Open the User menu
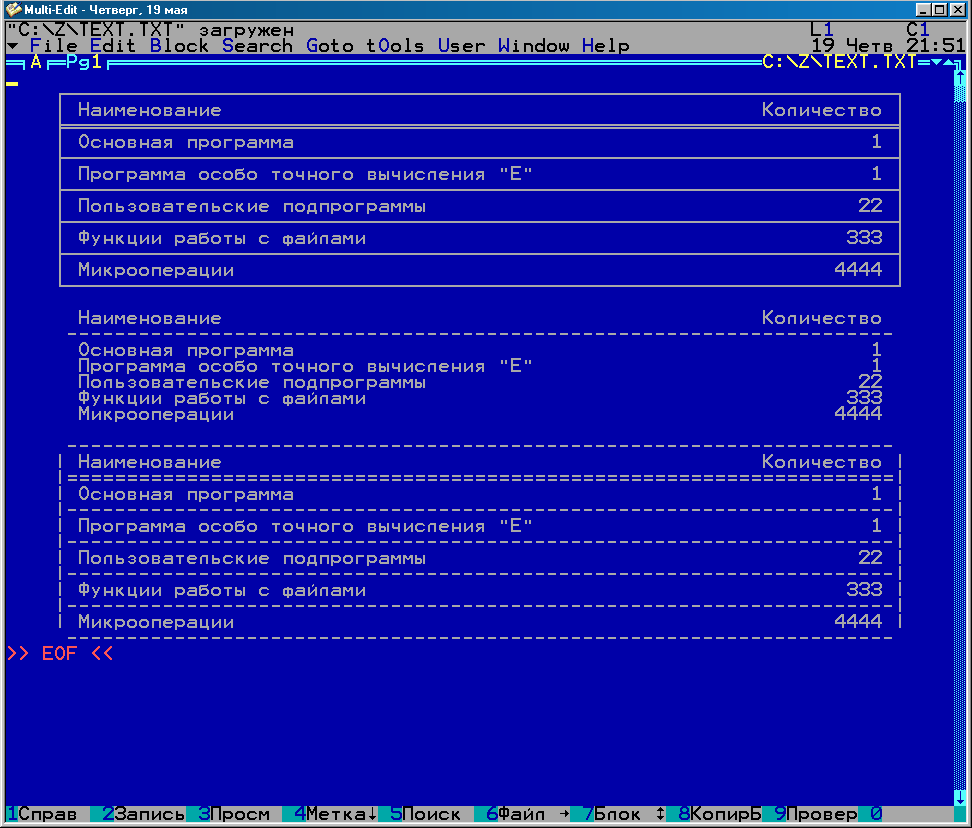This screenshot has height=828, width=972. [x=461, y=46]
